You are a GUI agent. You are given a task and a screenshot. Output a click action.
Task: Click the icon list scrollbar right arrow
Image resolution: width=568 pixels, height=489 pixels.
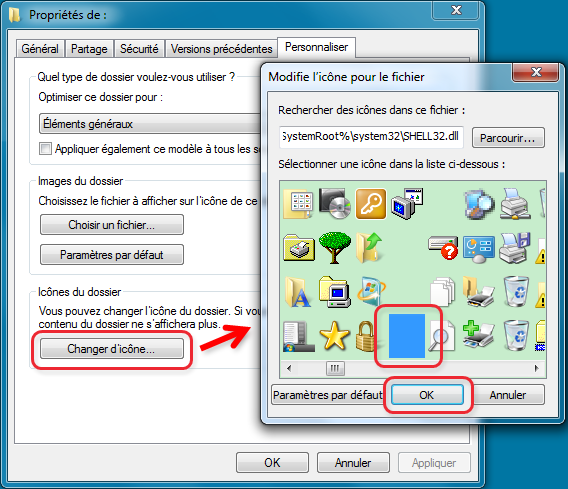(x=537, y=369)
